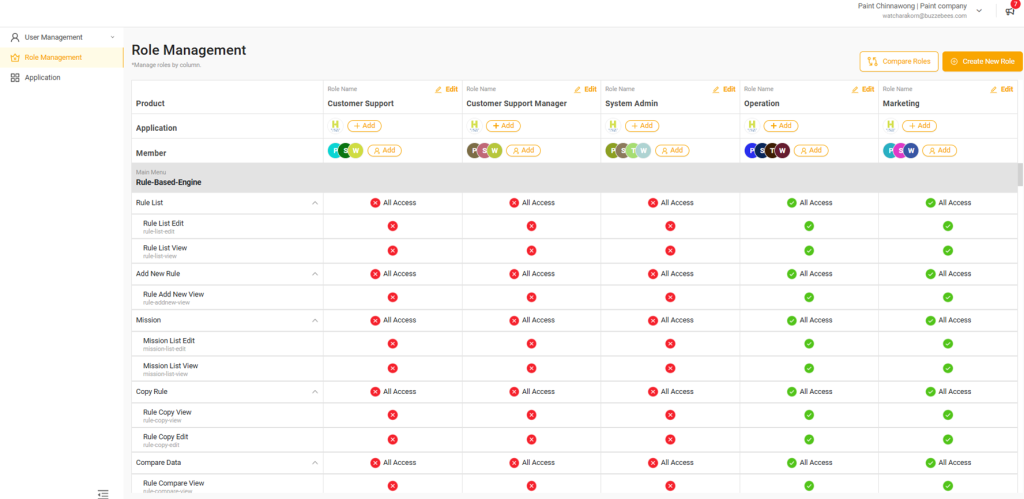The height and width of the screenshot is (499, 1024).
Task: Add member to Operation role
Action: click(811, 150)
